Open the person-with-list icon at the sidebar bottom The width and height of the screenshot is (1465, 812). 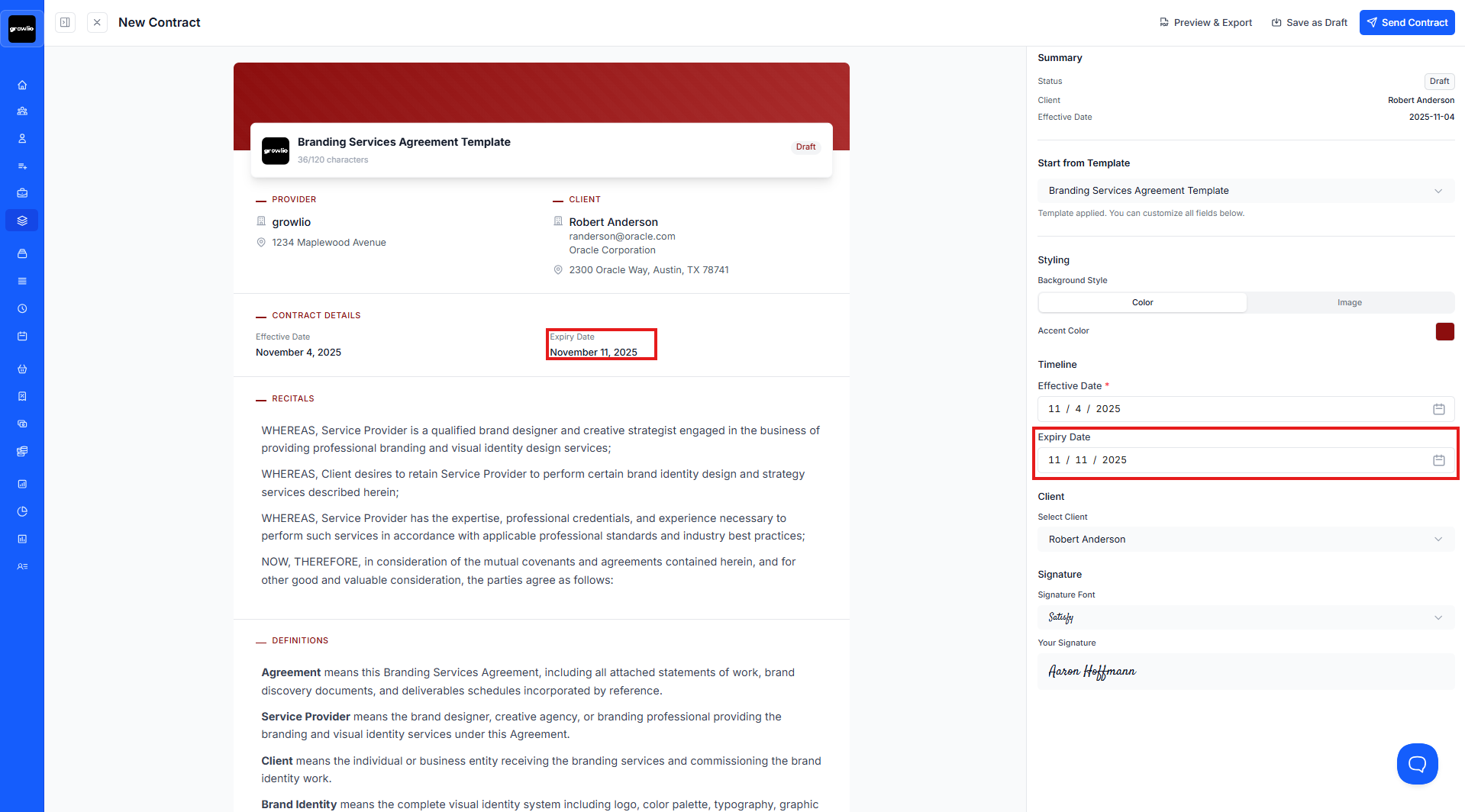pos(22,566)
